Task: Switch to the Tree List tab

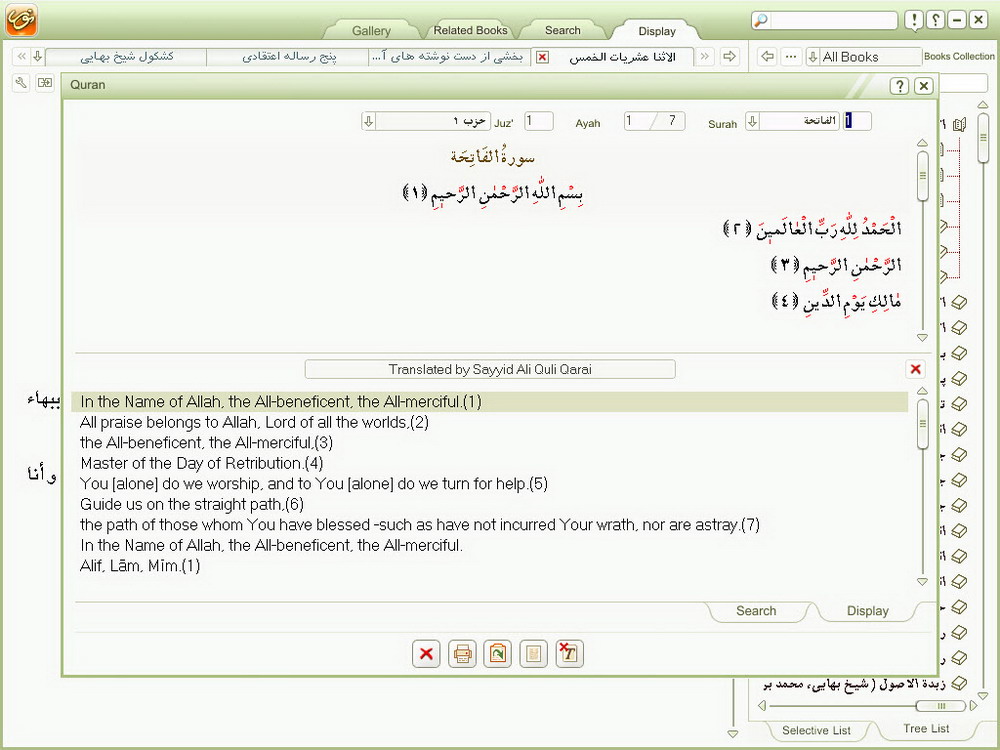Action: tap(926, 729)
